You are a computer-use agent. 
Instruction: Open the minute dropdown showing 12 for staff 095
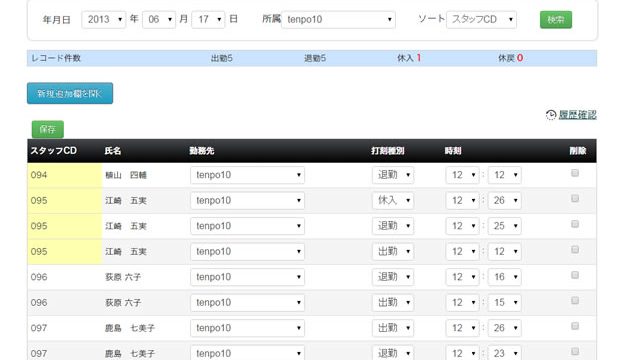(504, 251)
